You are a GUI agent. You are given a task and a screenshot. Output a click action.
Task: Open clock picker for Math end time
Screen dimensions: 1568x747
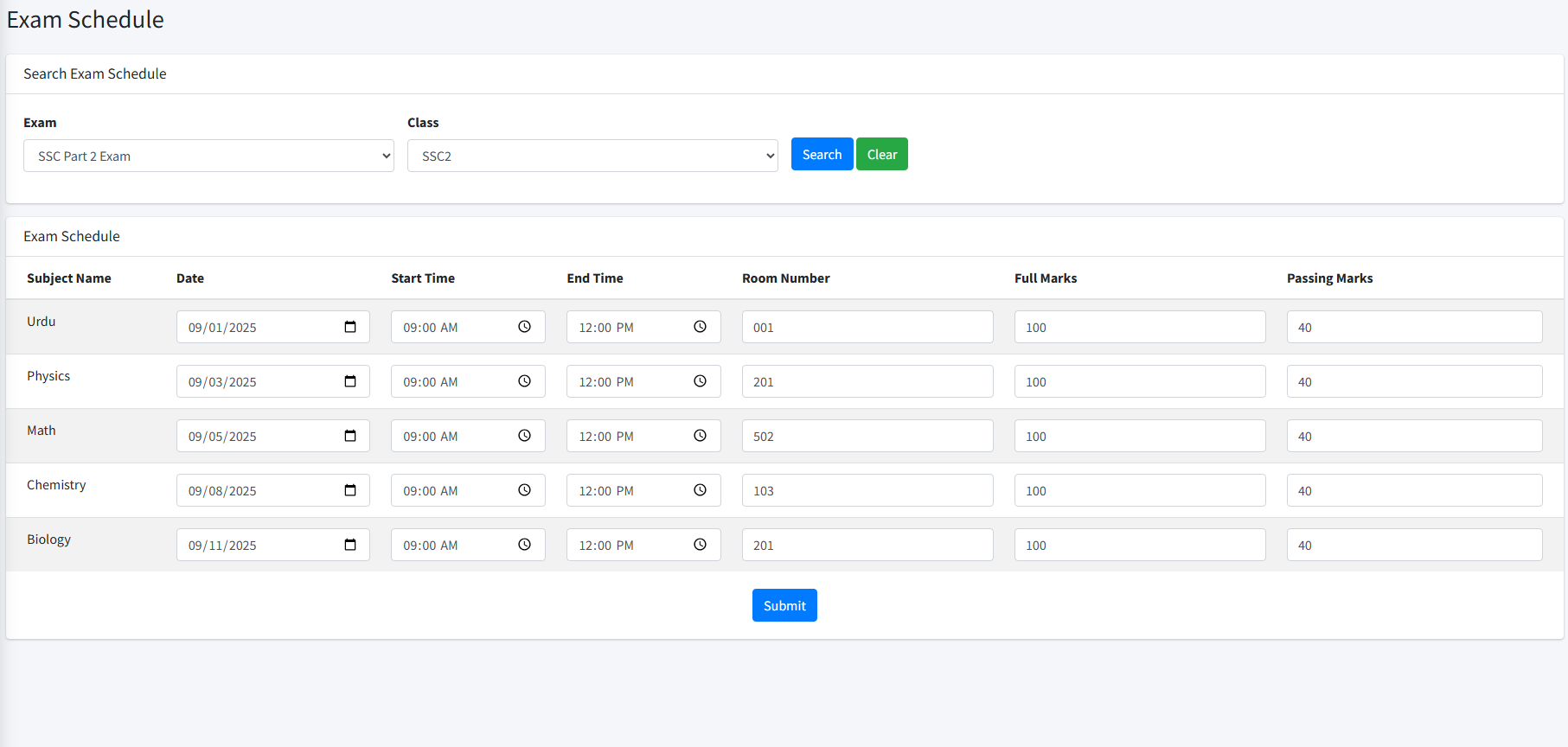coord(700,436)
